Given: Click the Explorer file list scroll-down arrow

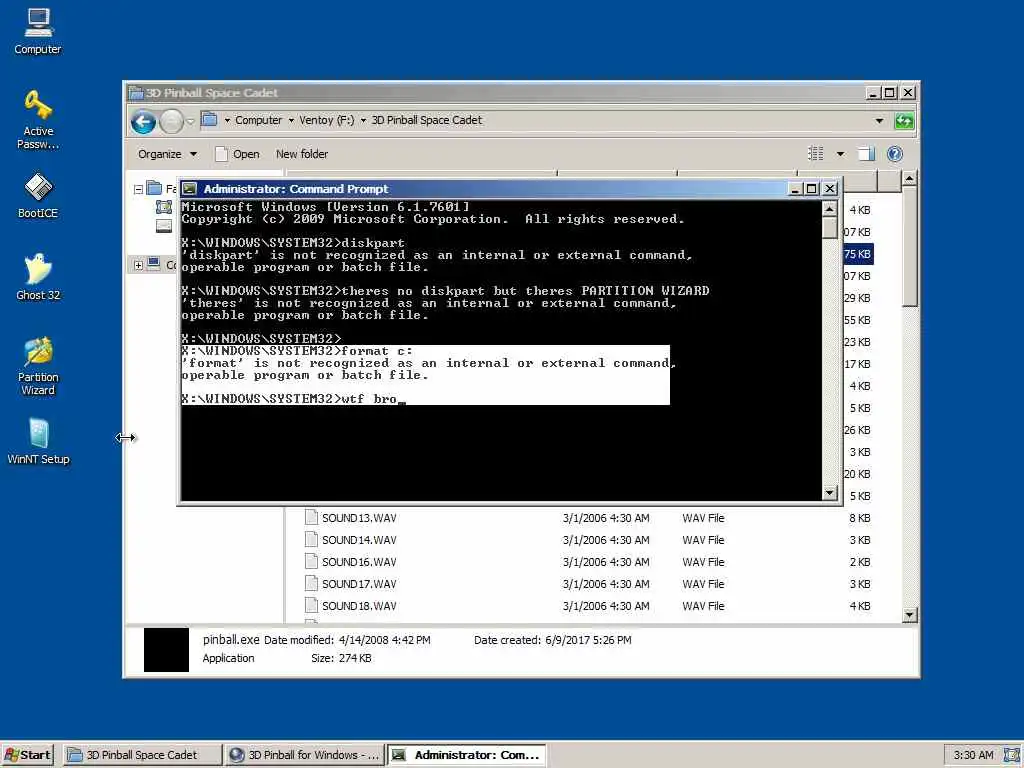Looking at the screenshot, I should pos(909,615).
